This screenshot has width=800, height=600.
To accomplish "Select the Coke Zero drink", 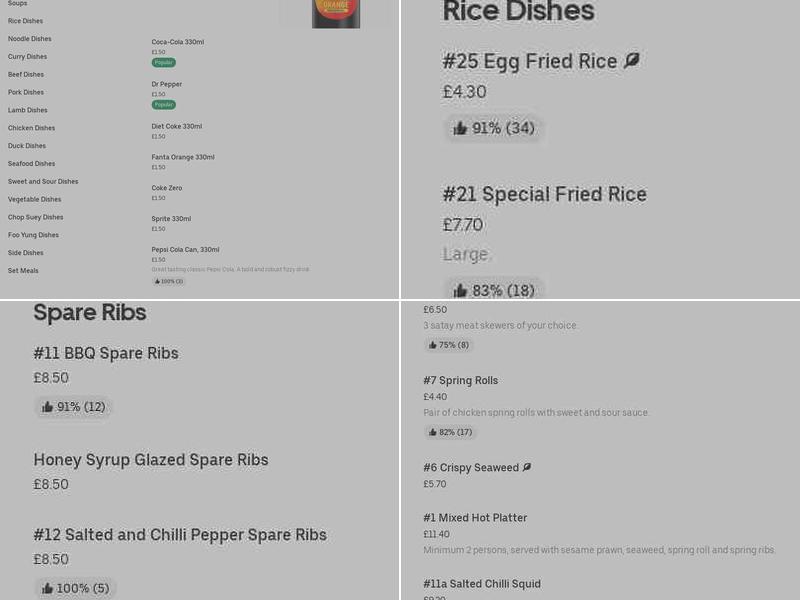I will coord(166,188).
